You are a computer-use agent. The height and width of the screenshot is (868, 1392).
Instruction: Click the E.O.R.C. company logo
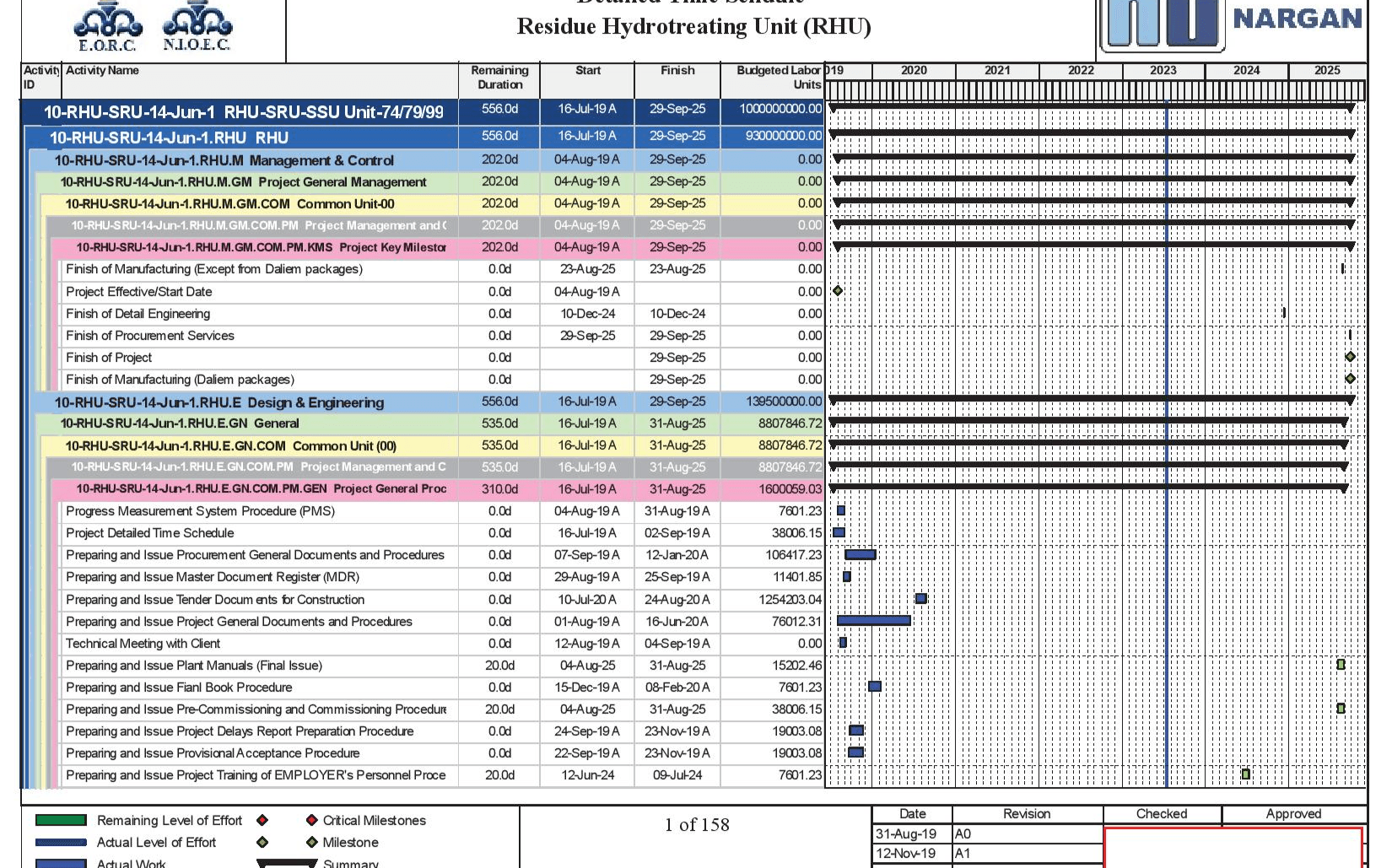[x=108, y=25]
